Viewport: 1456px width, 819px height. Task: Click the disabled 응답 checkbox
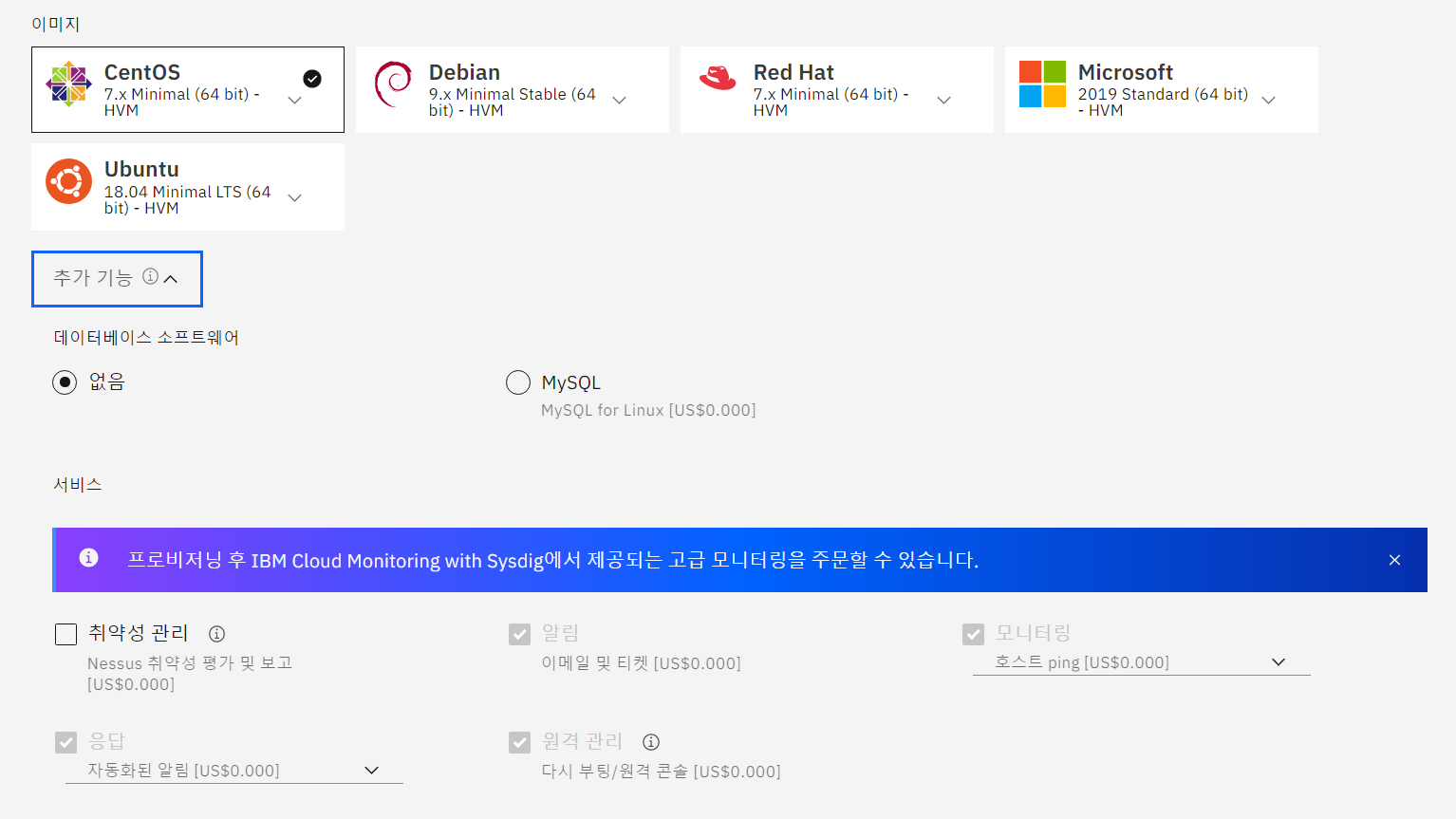coord(65,742)
